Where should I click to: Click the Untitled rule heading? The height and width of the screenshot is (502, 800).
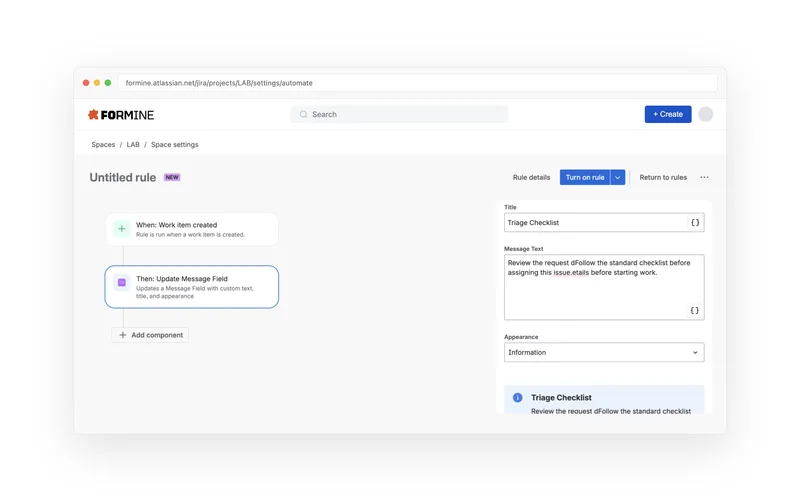click(122, 178)
